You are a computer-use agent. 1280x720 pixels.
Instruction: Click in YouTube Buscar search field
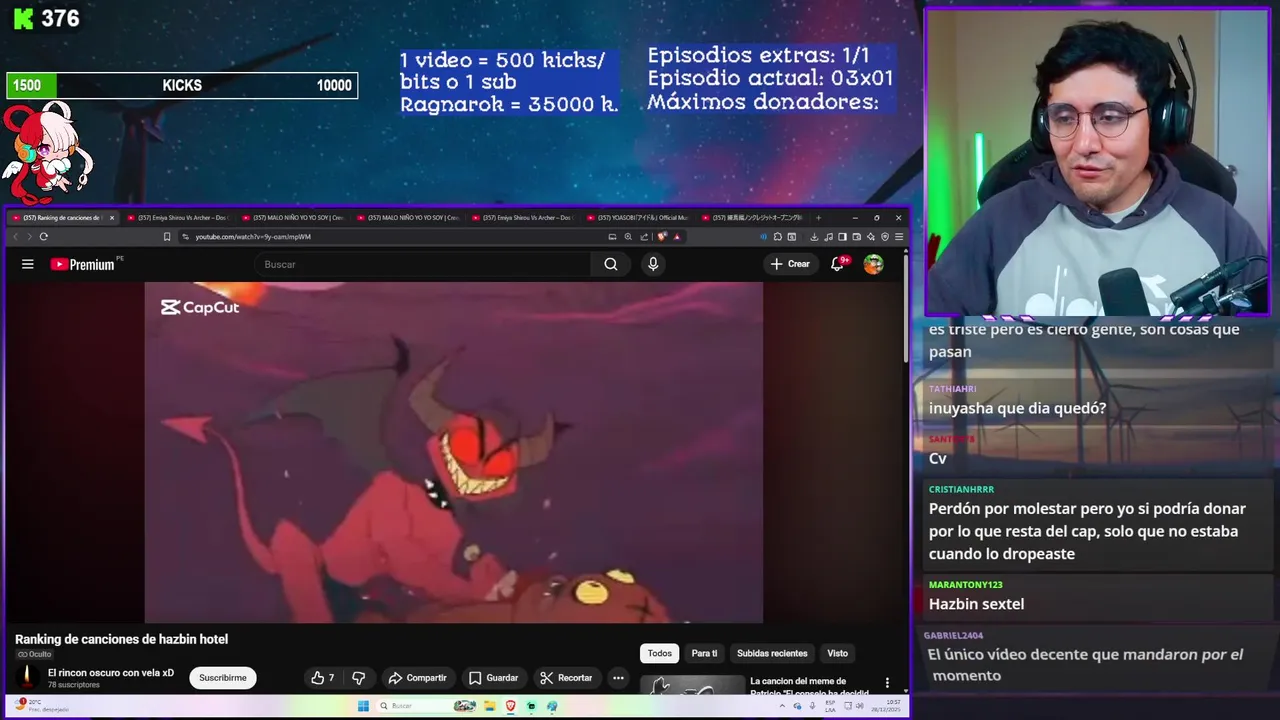click(x=423, y=264)
